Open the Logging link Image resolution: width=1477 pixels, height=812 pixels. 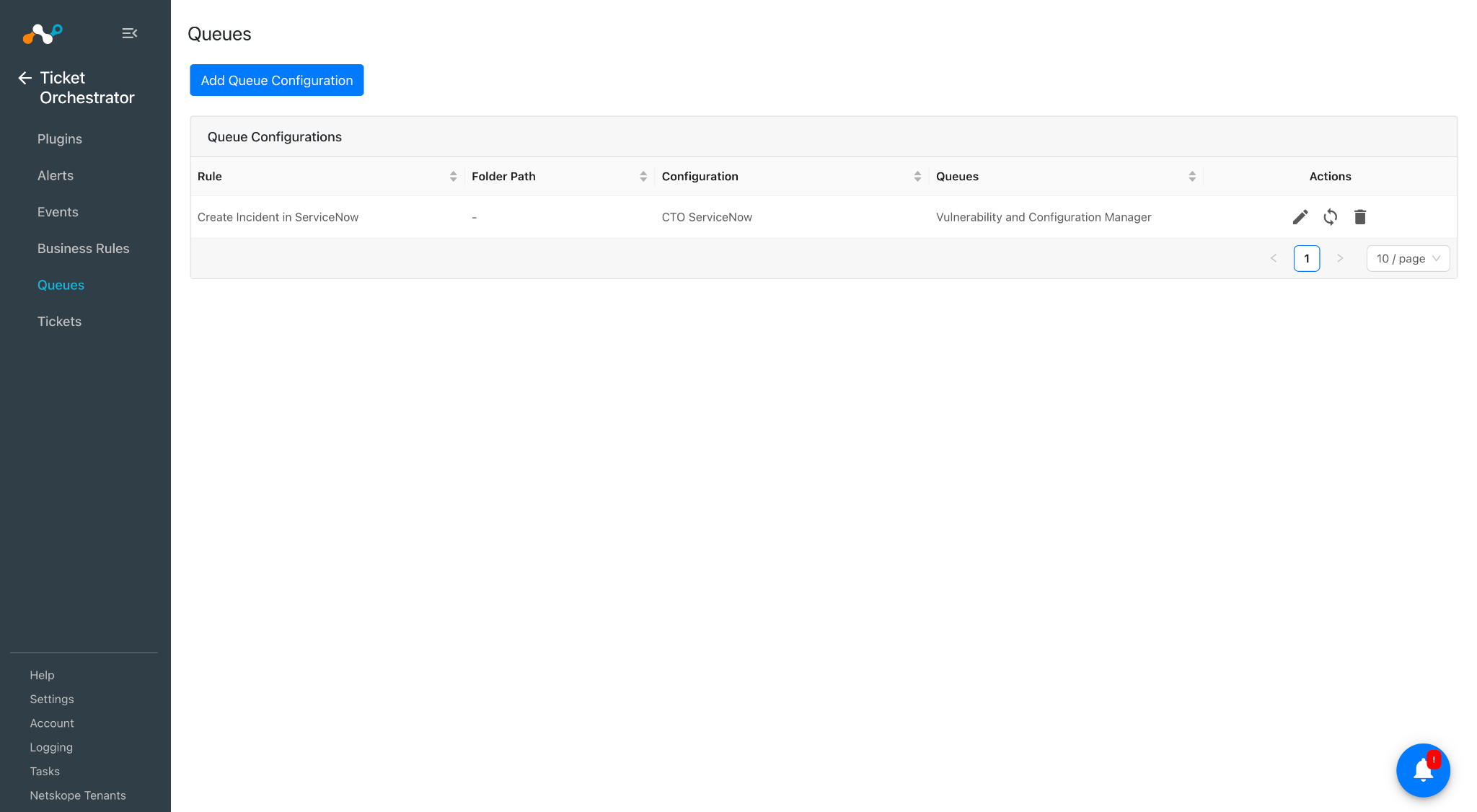coord(51,747)
